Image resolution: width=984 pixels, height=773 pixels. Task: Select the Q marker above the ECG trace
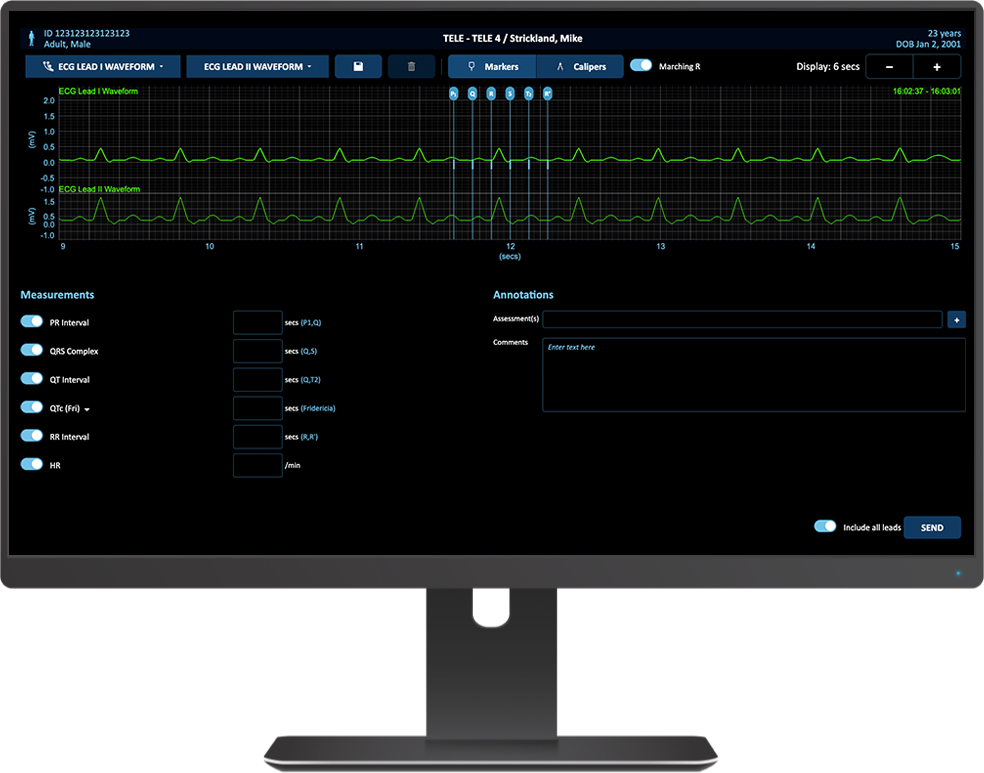tap(472, 93)
